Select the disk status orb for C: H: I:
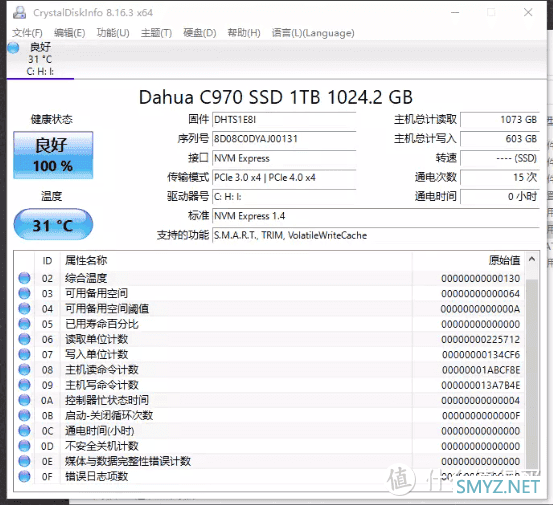This screenshot has height=506, width=553. (x=14, y=48)
